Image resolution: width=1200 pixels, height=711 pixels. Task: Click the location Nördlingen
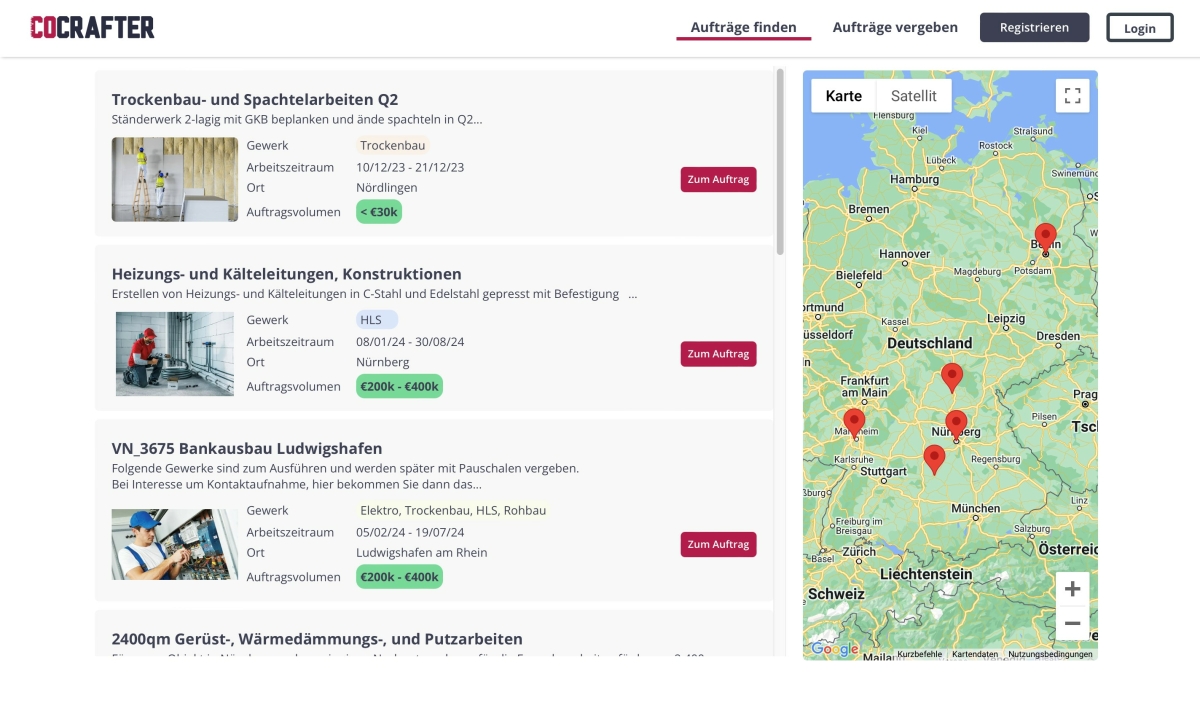tap(387, 187)
